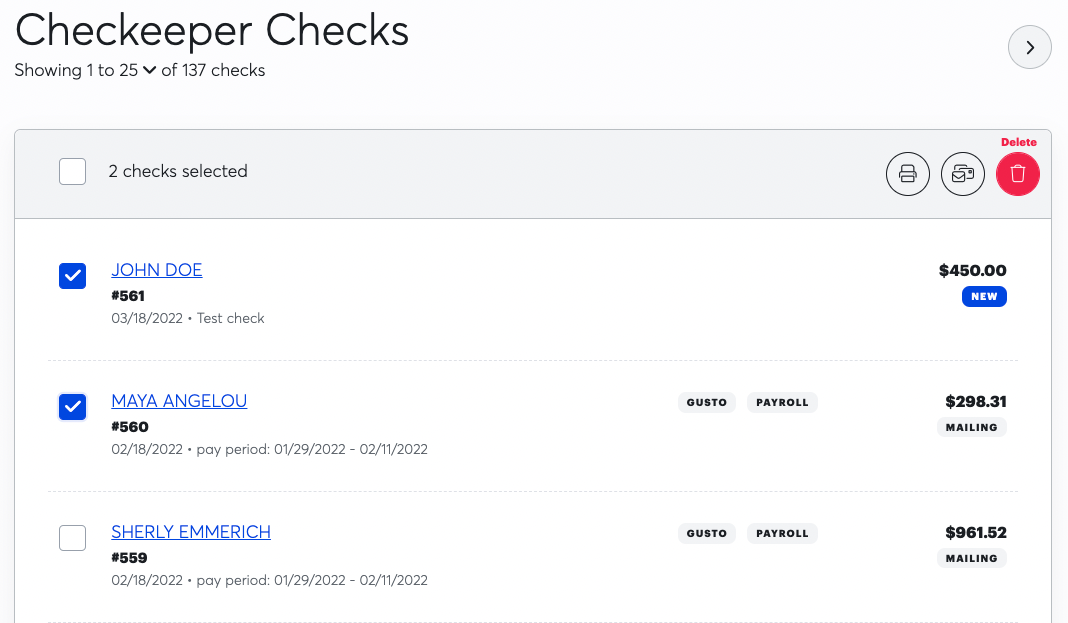The width and height of the screenshot is (1068, 623).
Task: Click the PAYROLL tag on Sherly Emmerich's row
Action: coord(782,533)
